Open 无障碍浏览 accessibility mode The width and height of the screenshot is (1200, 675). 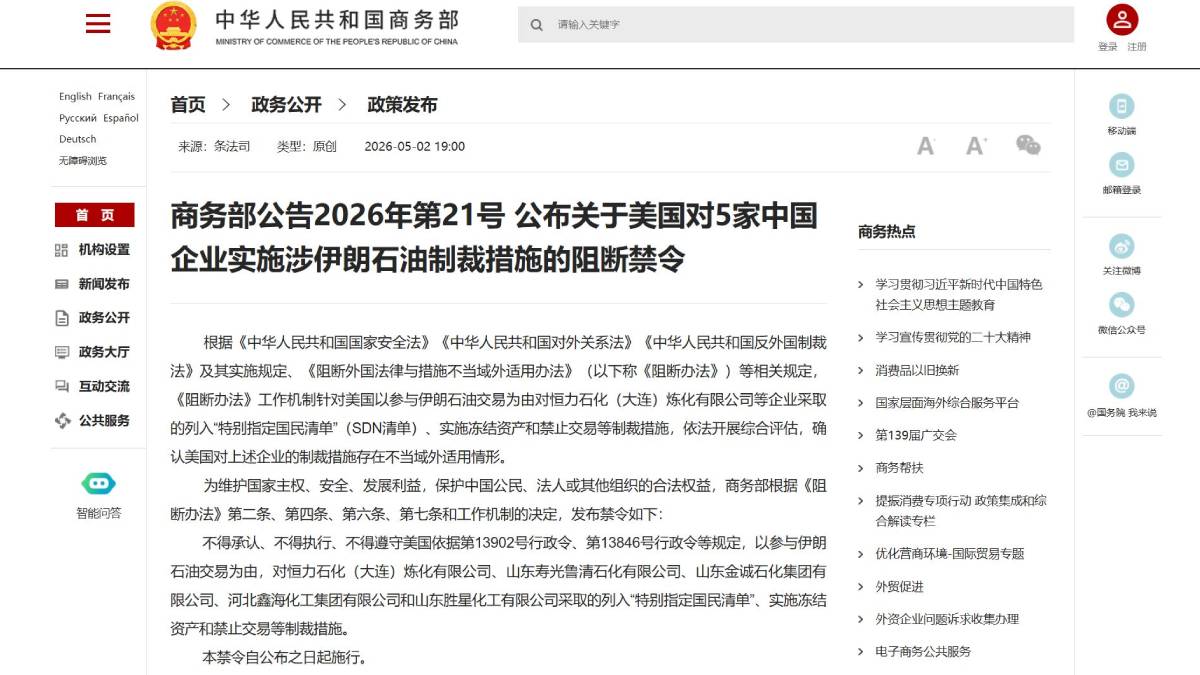[83, 161]
